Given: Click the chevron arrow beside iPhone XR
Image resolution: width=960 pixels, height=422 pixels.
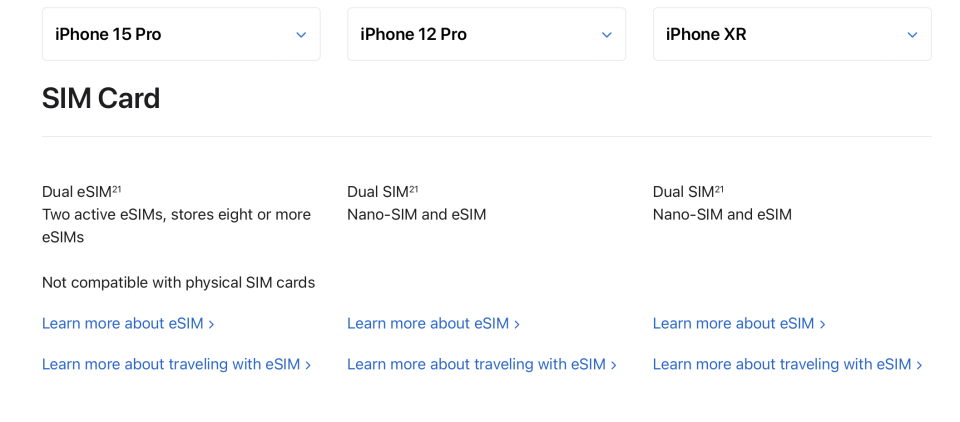Looking at the screenshot, I should [912, 35].
